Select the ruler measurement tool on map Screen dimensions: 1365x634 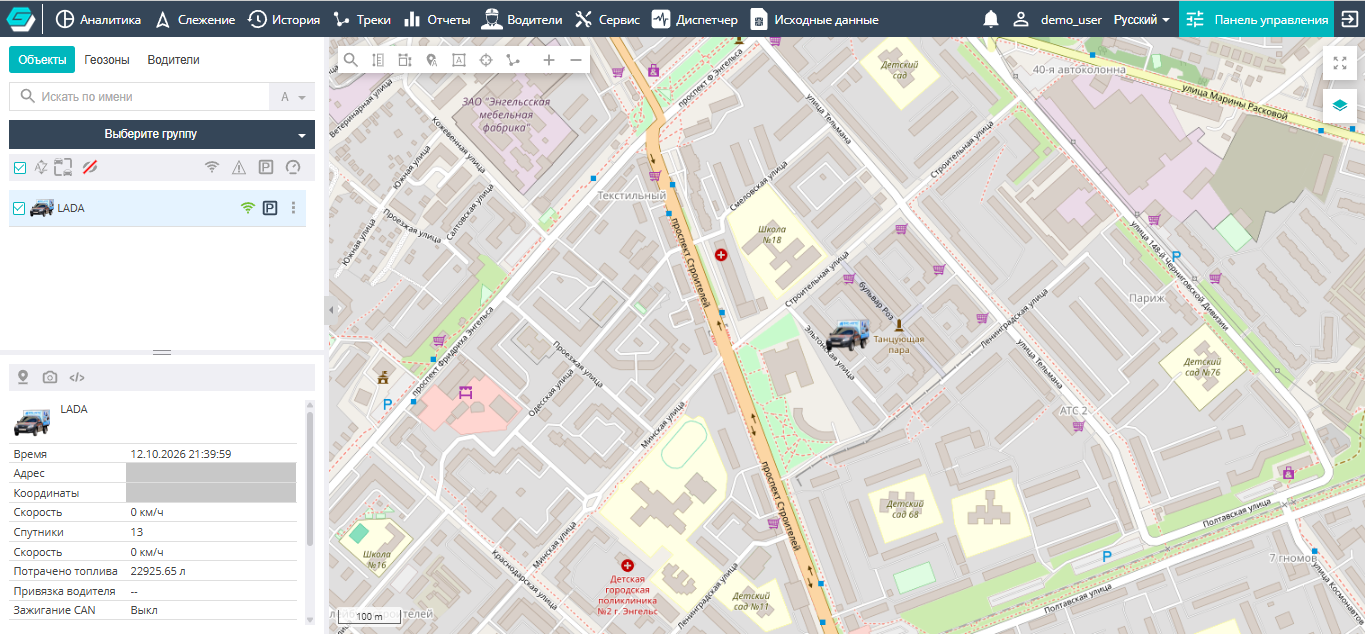377,60
